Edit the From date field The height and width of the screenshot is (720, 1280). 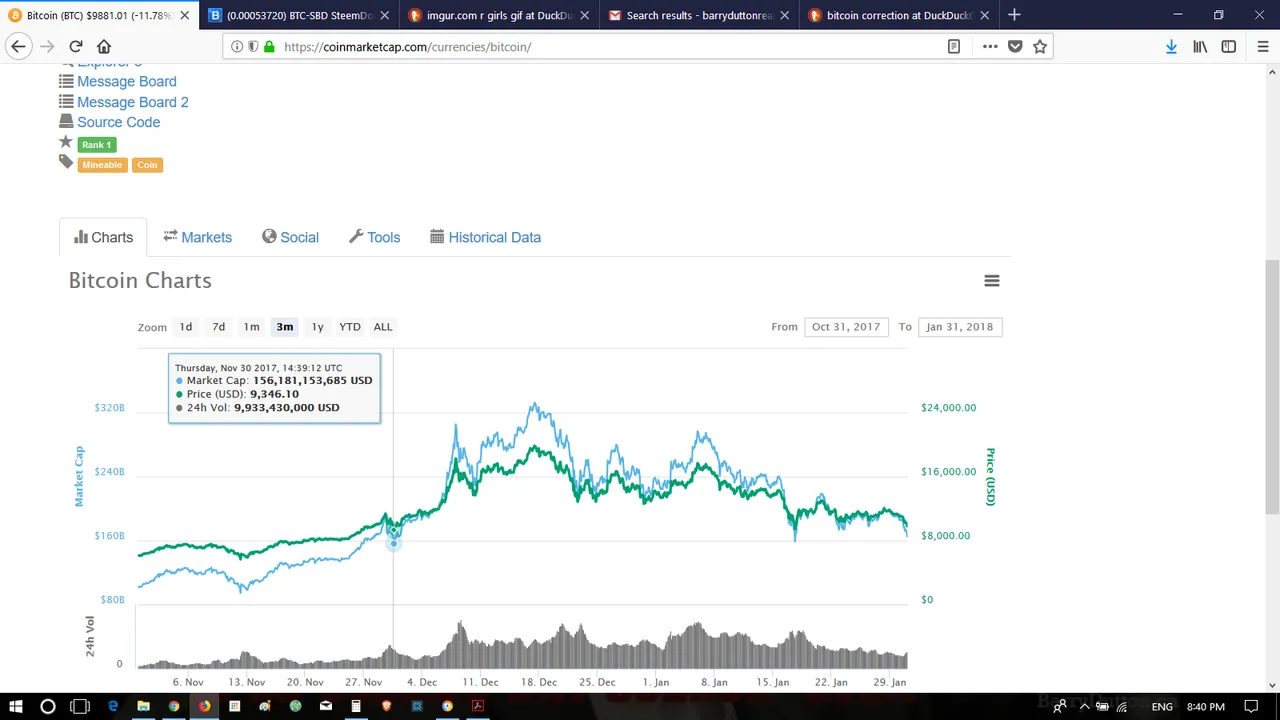click(846, 327)
